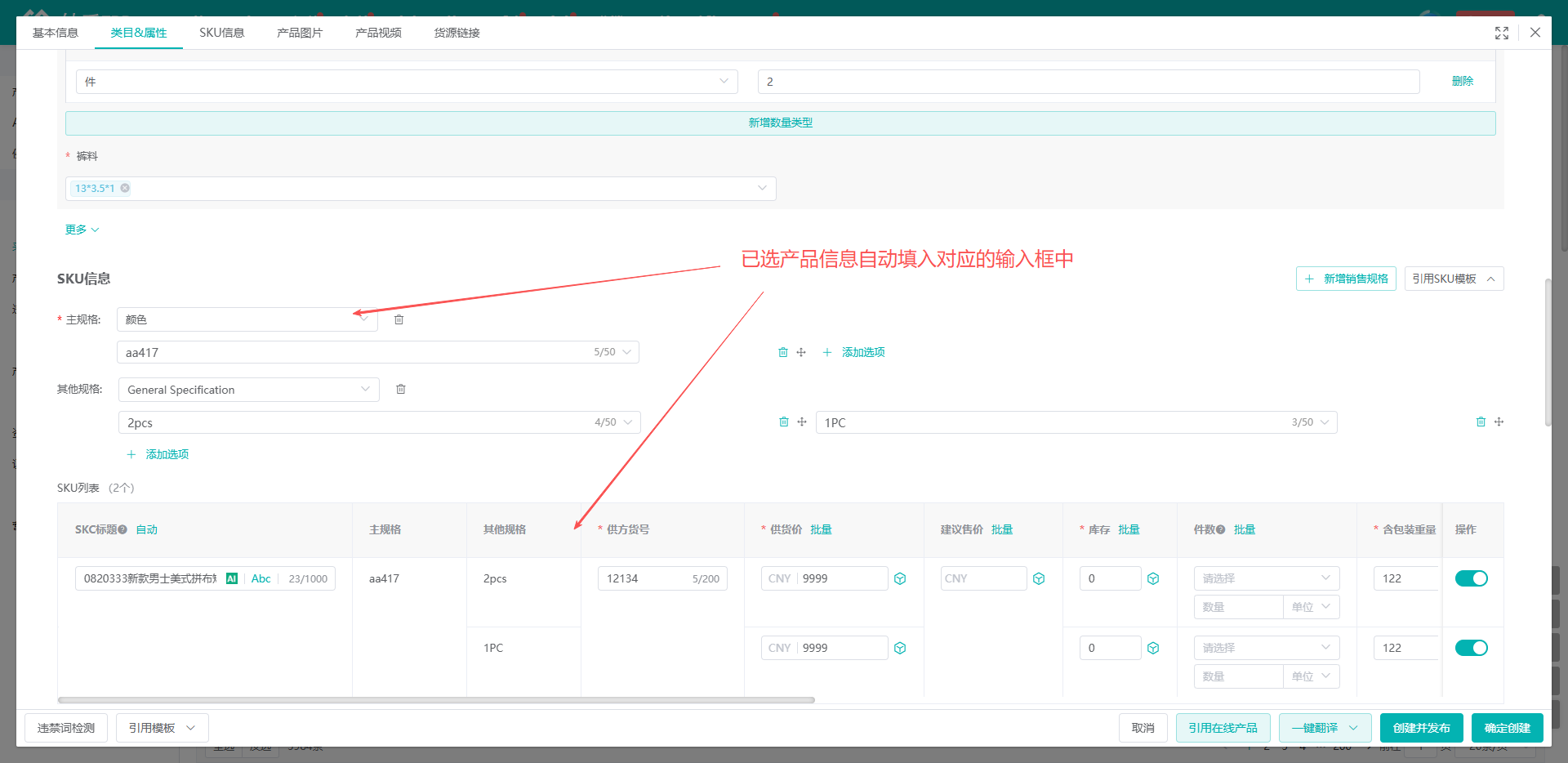1568x763 pixels.
Task: Click the move handle beside aa417 option
Action: [801, 352]
